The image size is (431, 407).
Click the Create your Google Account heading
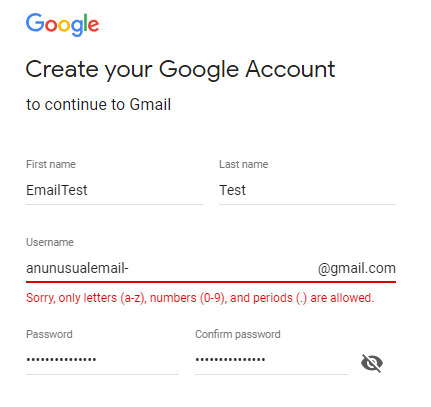pyautogui.click(x=180, y=70)
